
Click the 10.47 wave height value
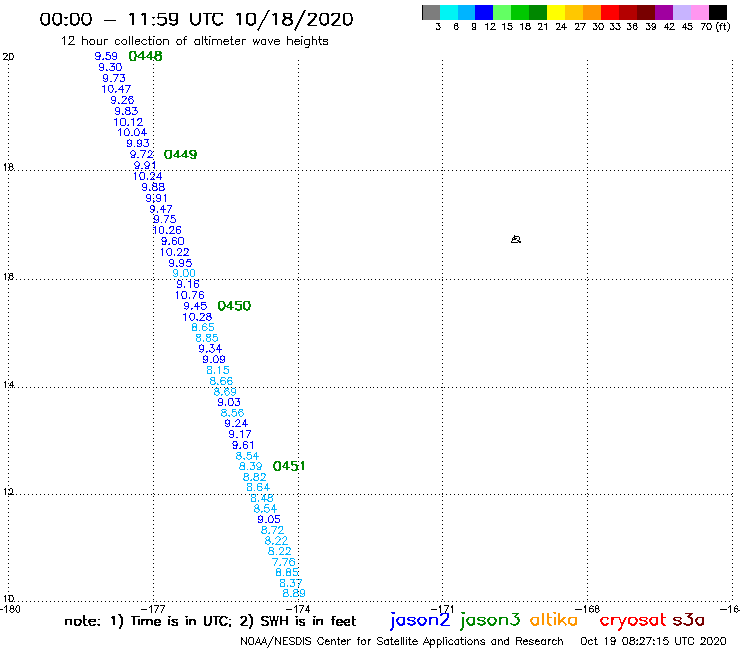click(116, 89)
